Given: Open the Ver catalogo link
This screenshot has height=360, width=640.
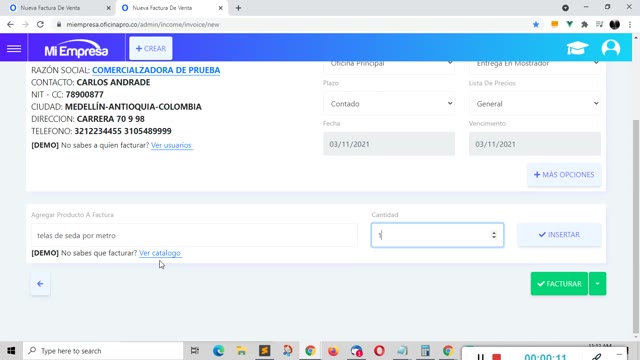Looking at the screenshot, I should pos(160,253).
